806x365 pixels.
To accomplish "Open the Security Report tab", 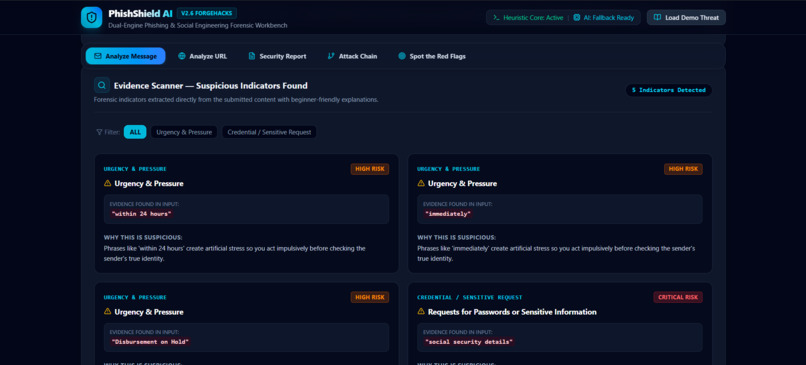I will pyautogui.click(x=277, y=56).
